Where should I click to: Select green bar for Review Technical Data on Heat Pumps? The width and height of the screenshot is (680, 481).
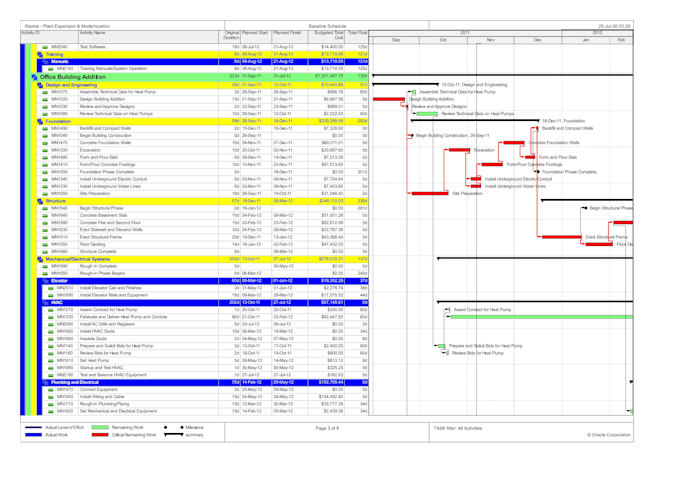427,114
